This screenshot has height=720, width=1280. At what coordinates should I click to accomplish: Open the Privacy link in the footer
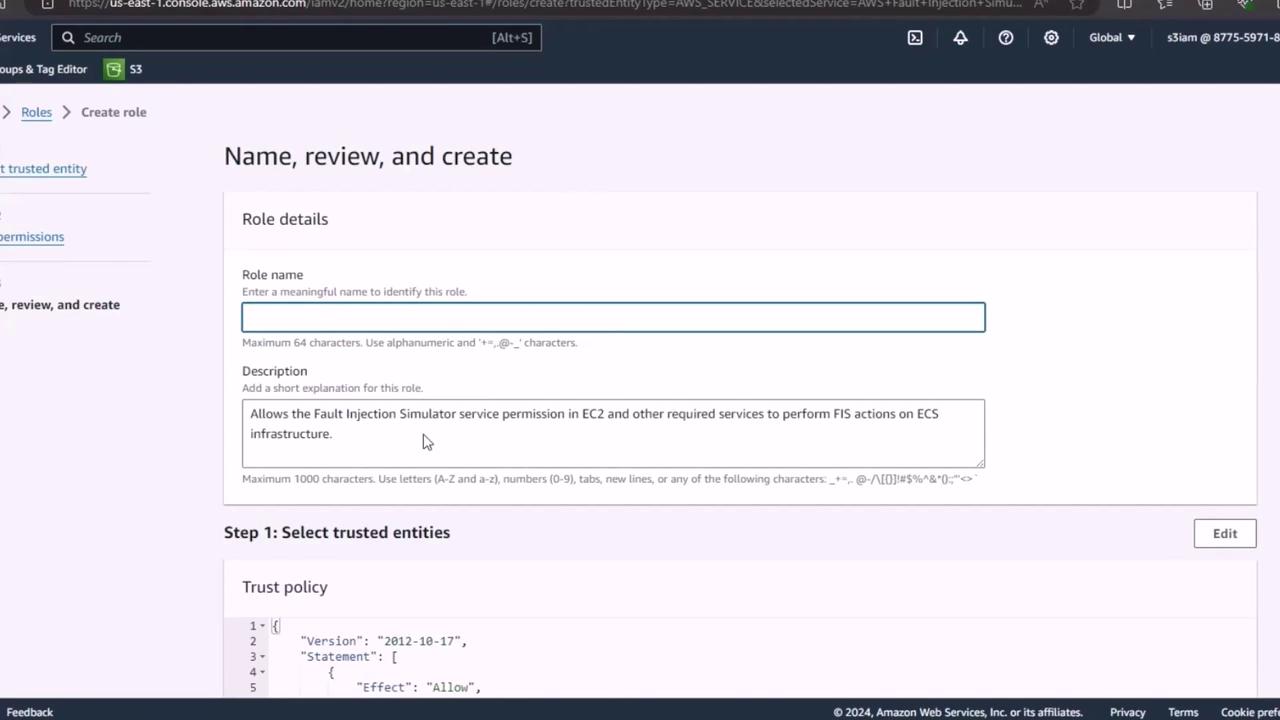[x=1127, y=712]
